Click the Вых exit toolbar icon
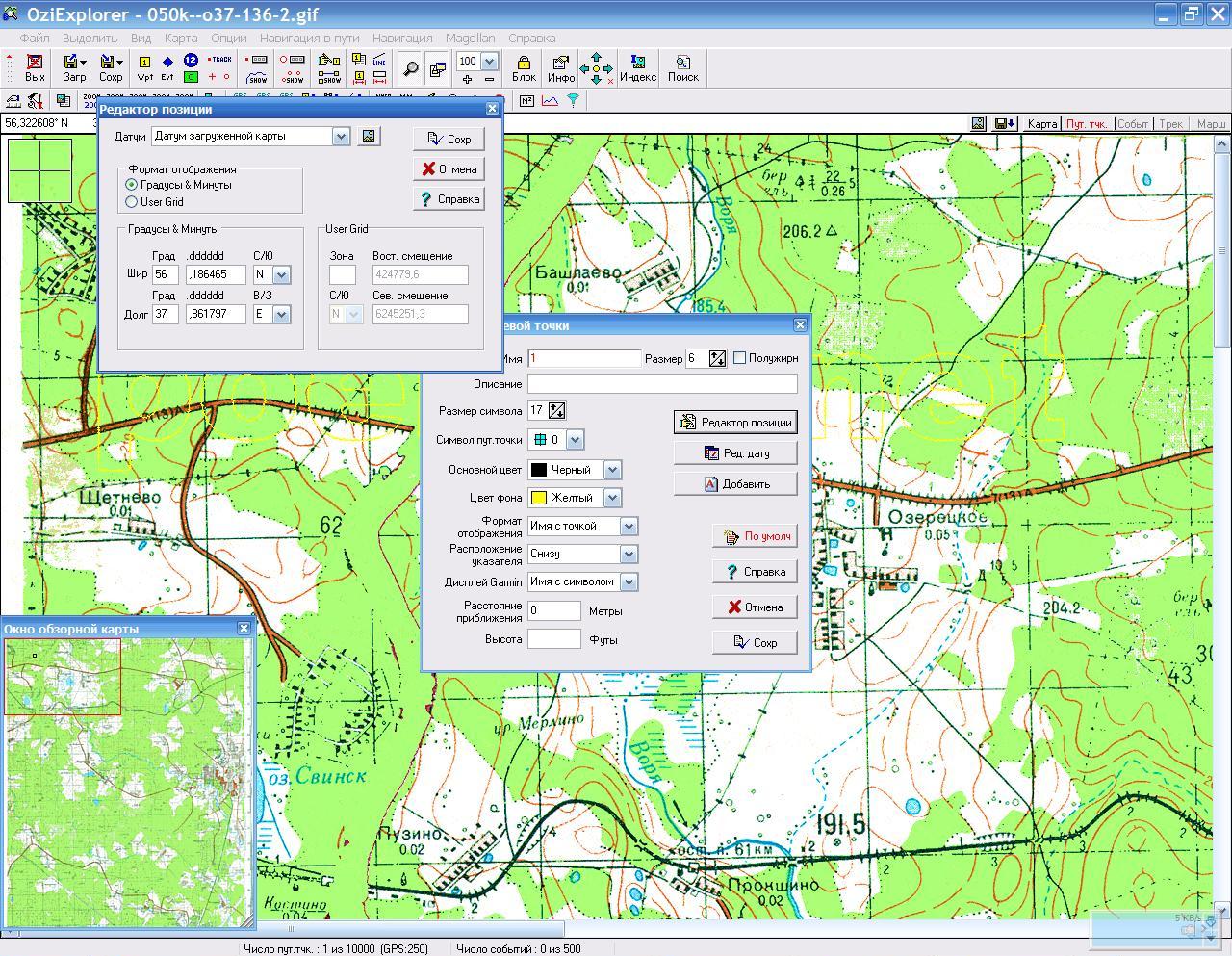The image size is (1232, 956). [x=35, y=67]
